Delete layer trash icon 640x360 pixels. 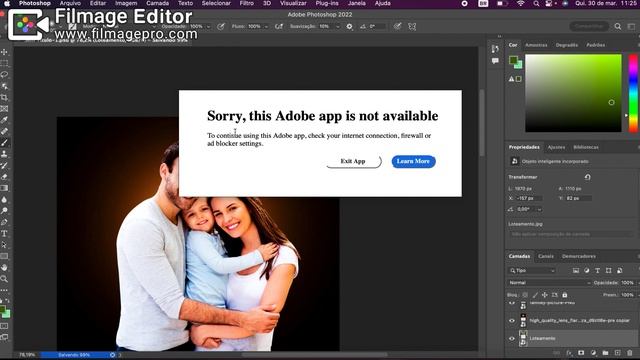coord(630,353)
